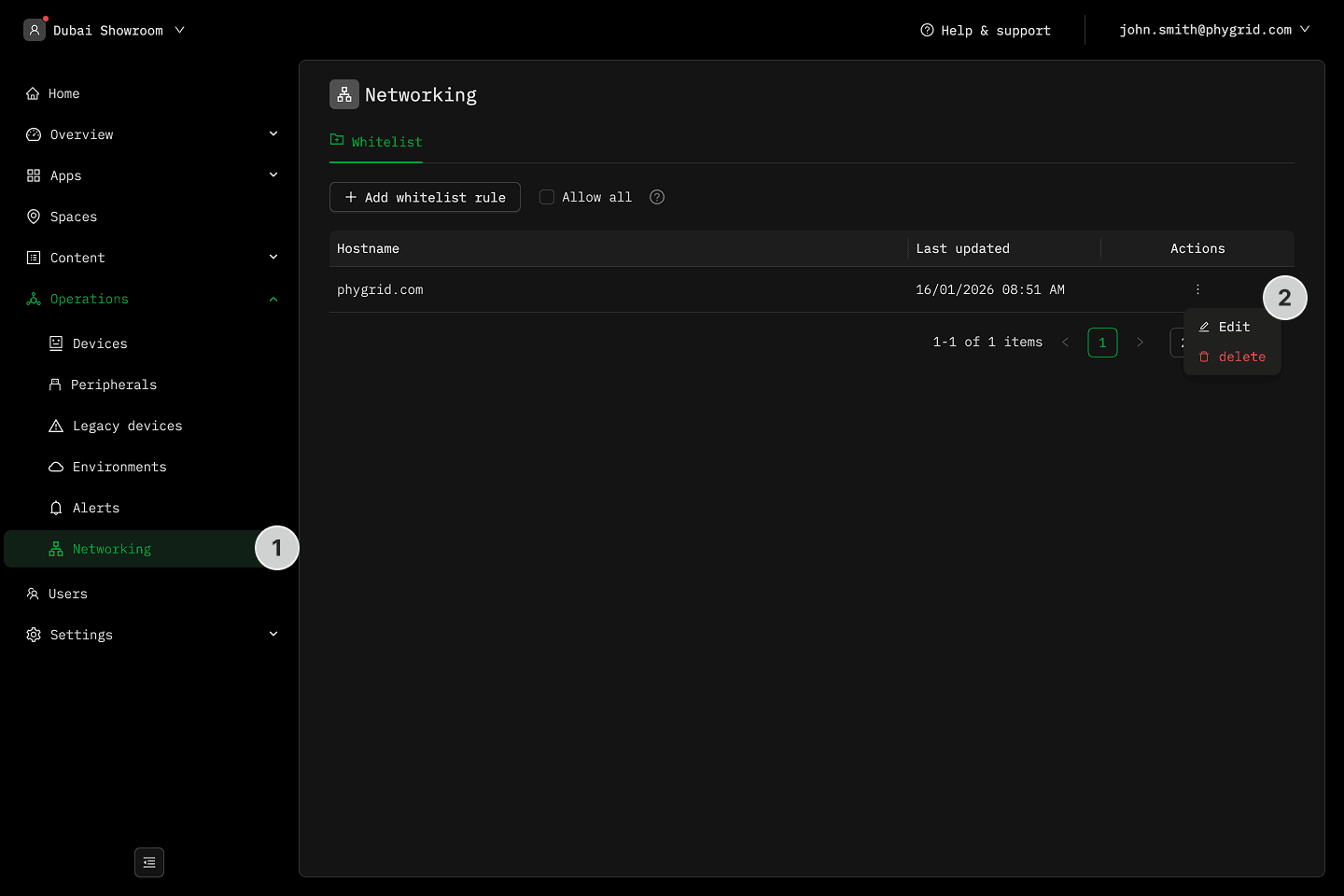Image resolution: width=1344 pixels, height=896 pixels.
Task: Open three-dot actions menu for phygrid.com
Action: (1197, 289)
